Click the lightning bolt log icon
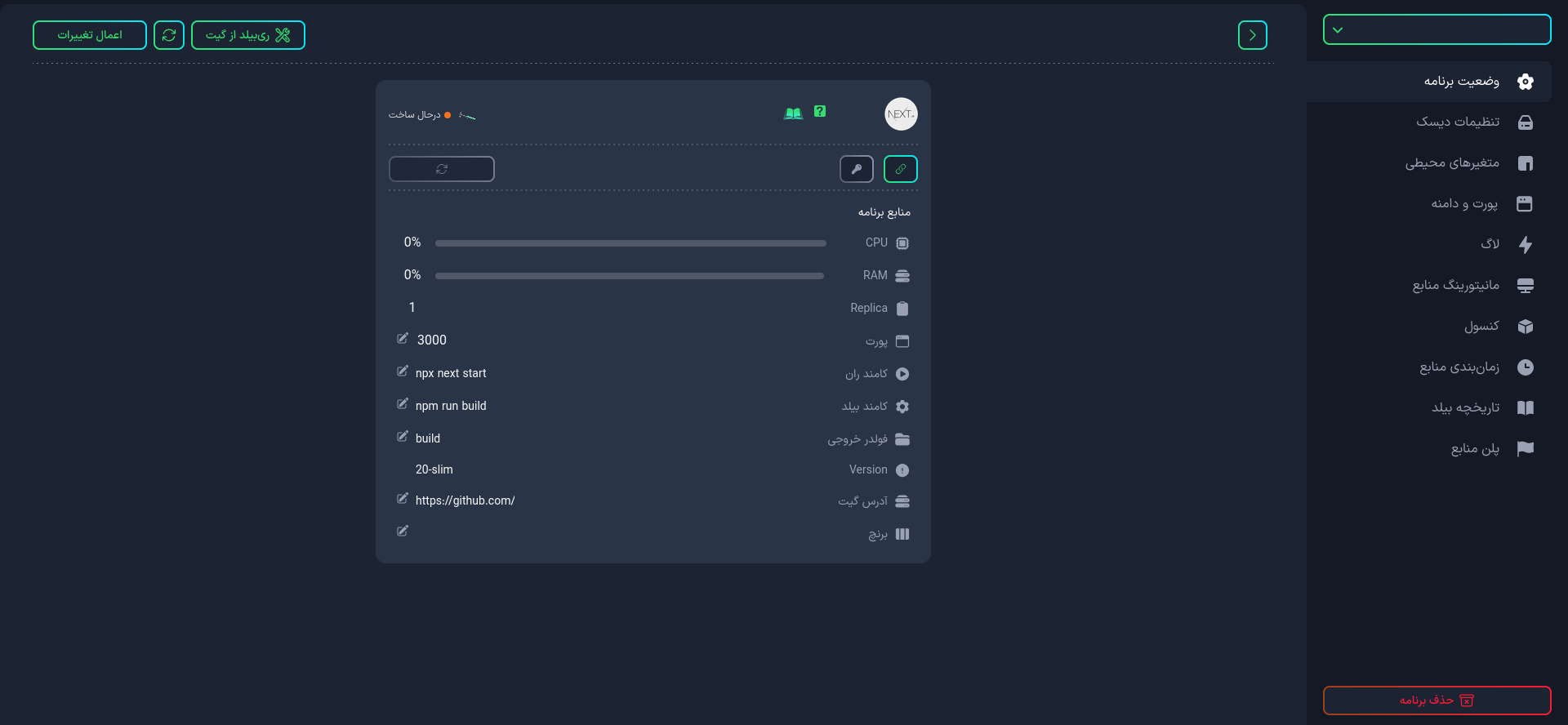Viewport: 1568px width, 725px height. click(x=1525, y=245)
